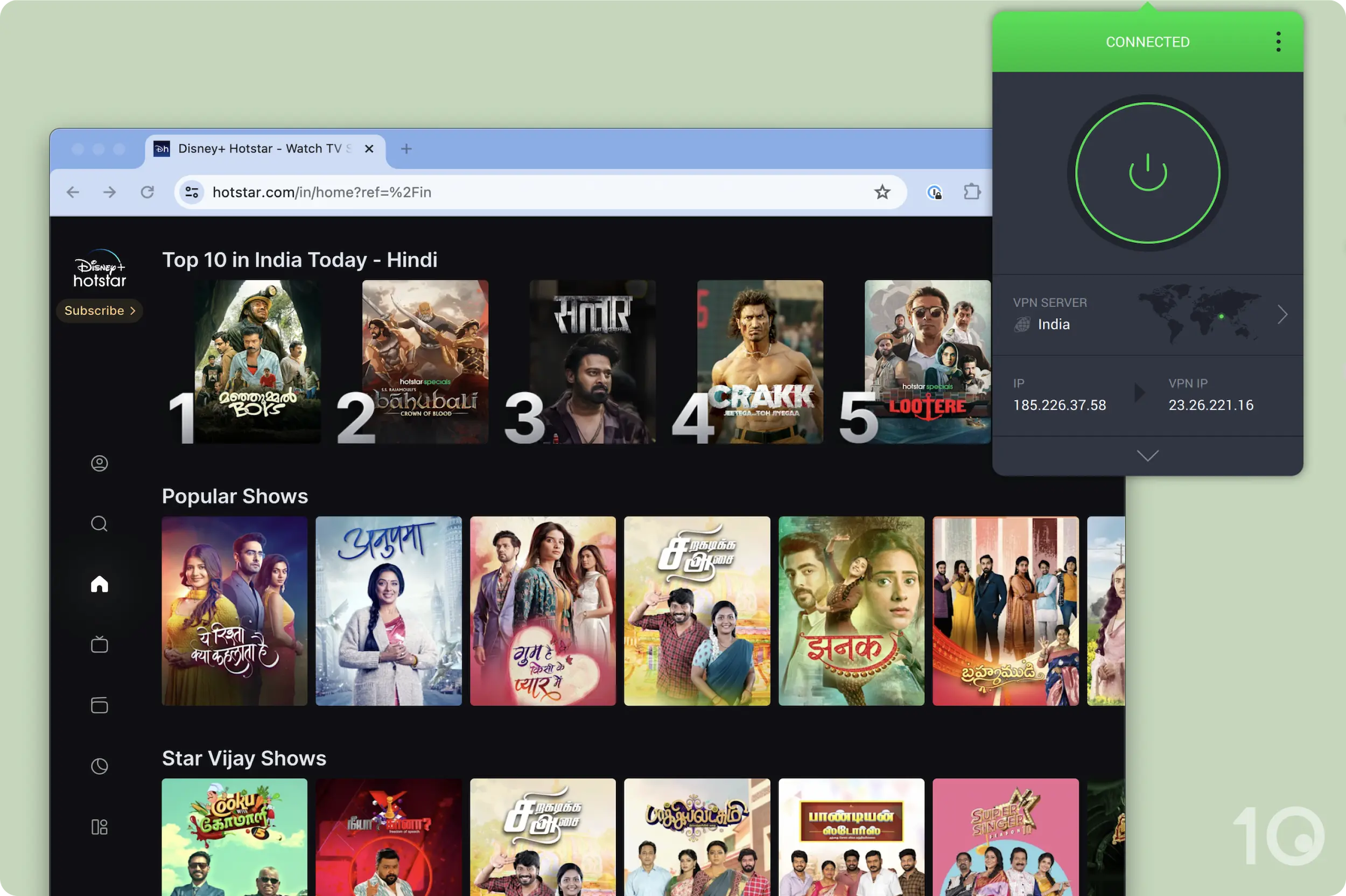Go to Home via sidebar house icon
1346x896 pixels.
(x=100, y=584)
